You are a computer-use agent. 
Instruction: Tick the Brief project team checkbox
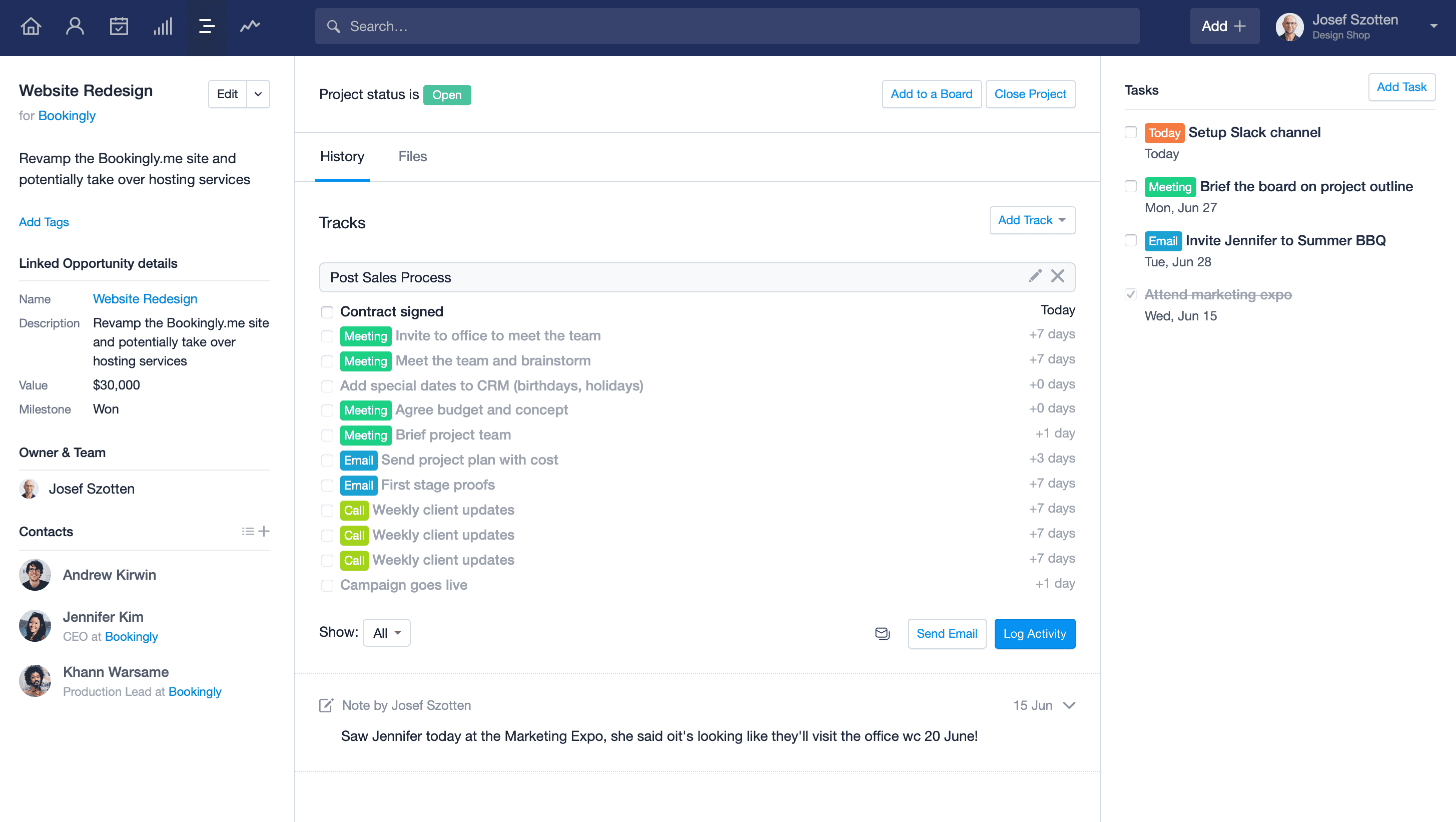click(x=327, y=436)
